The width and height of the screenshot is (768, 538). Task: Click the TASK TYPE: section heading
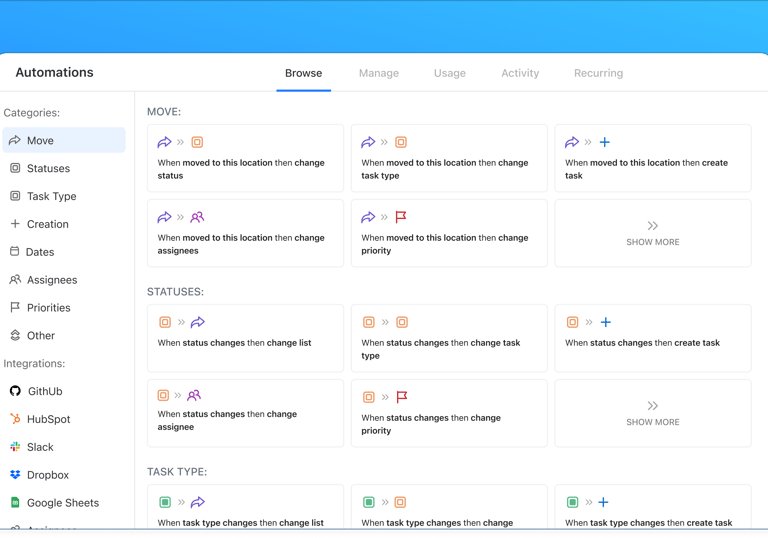177,471
